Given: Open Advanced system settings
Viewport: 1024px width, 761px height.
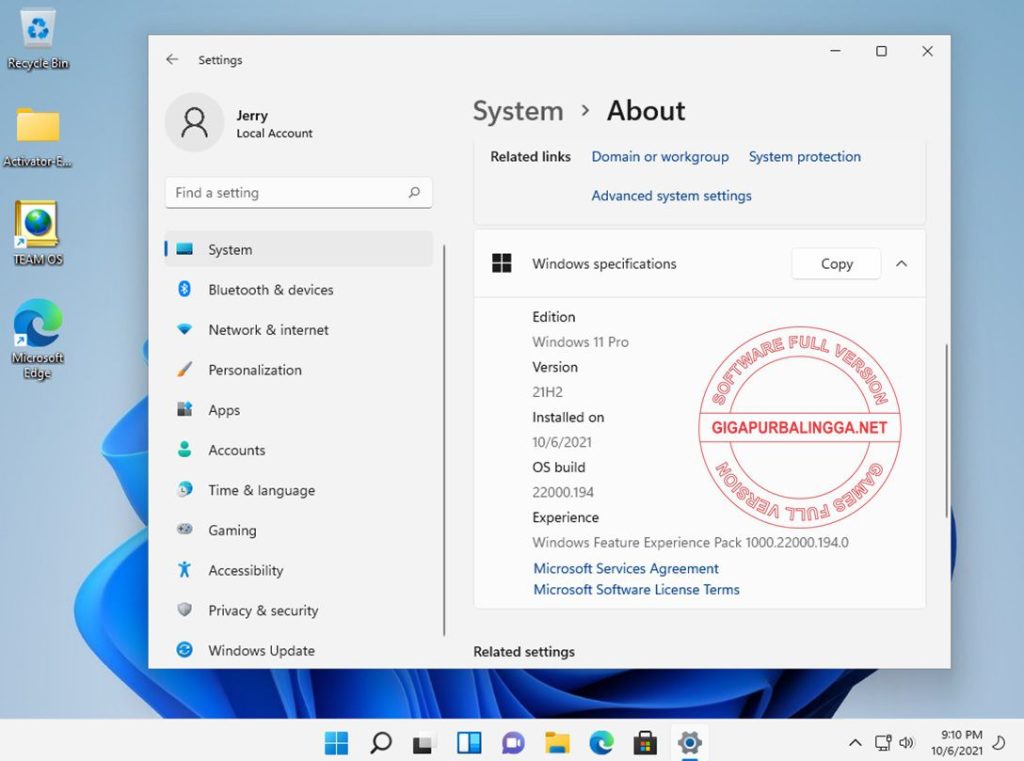Looking at the screenshot, I should pos(671,195).
